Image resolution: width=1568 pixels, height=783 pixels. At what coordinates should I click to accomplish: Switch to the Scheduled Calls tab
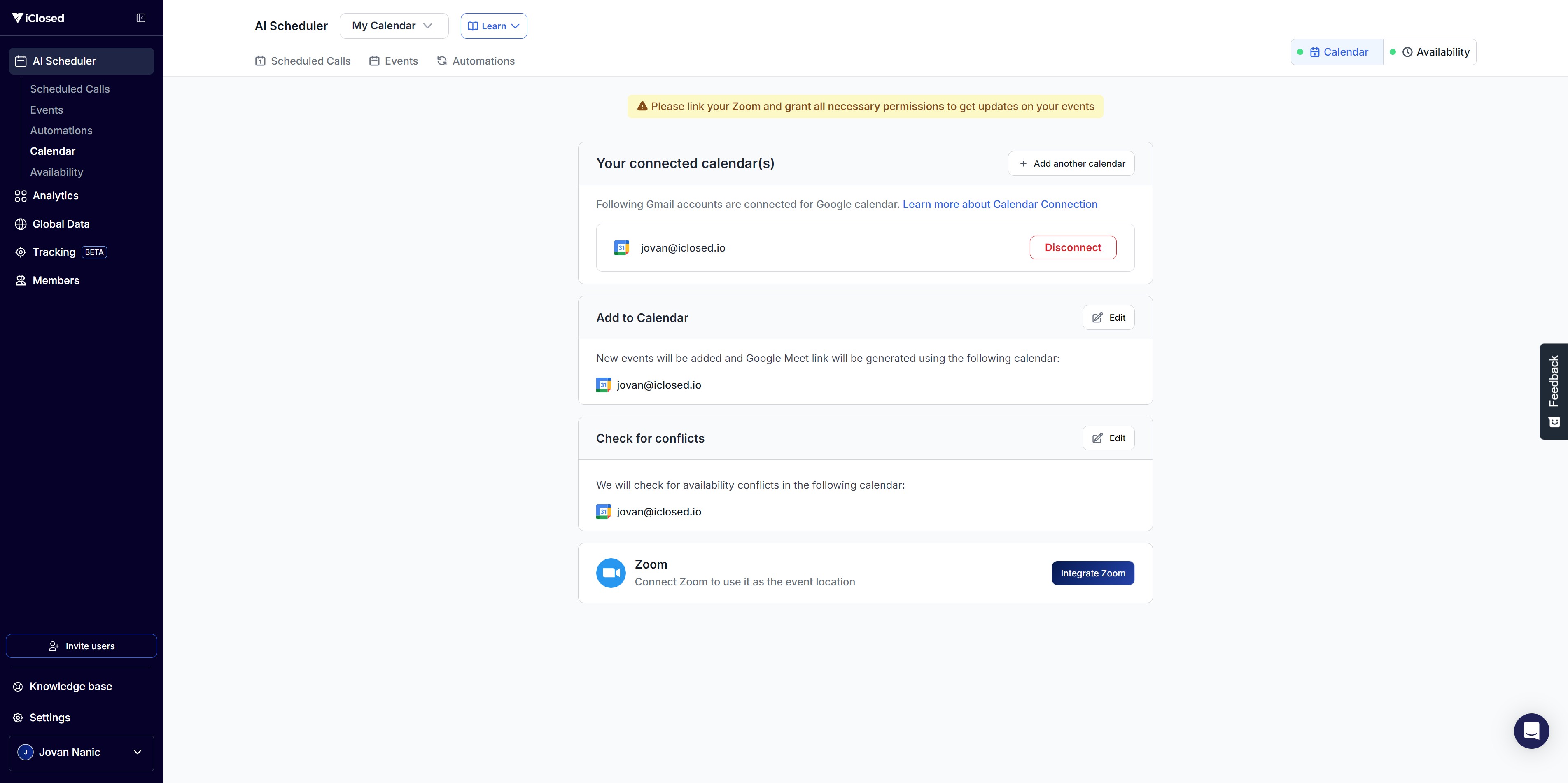303,61
